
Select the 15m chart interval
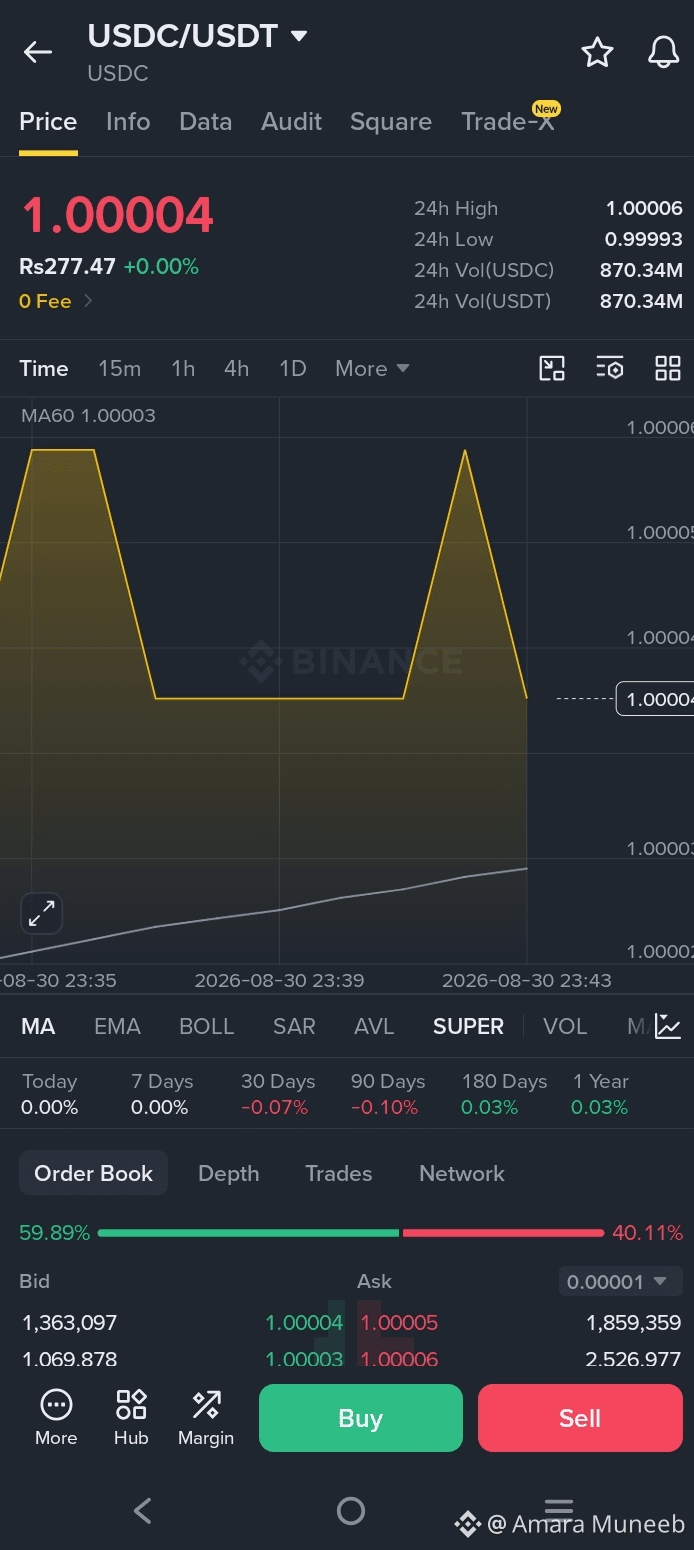(119, 368)
